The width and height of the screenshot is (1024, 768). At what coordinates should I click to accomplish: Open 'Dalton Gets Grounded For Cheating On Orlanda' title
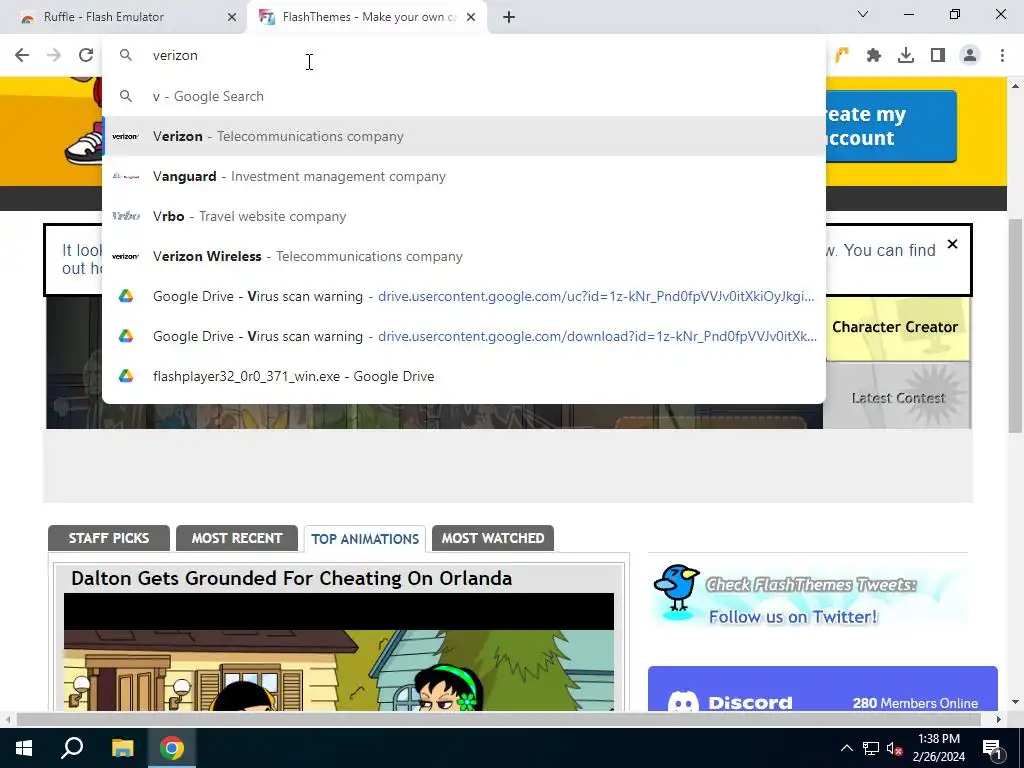pyautogui.click(x=291, y=578)
